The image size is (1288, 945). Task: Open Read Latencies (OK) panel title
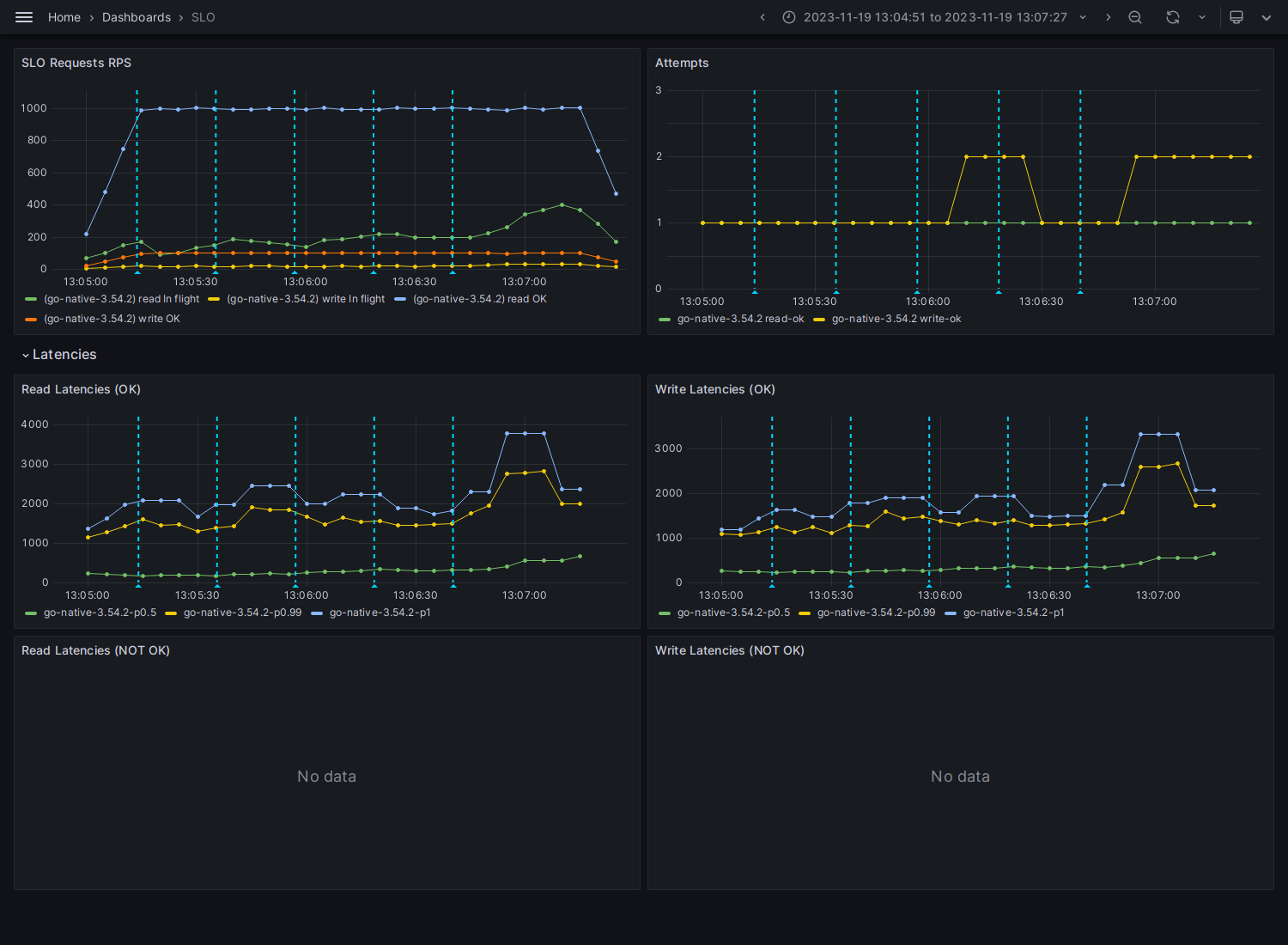click(x=81, y=389)
